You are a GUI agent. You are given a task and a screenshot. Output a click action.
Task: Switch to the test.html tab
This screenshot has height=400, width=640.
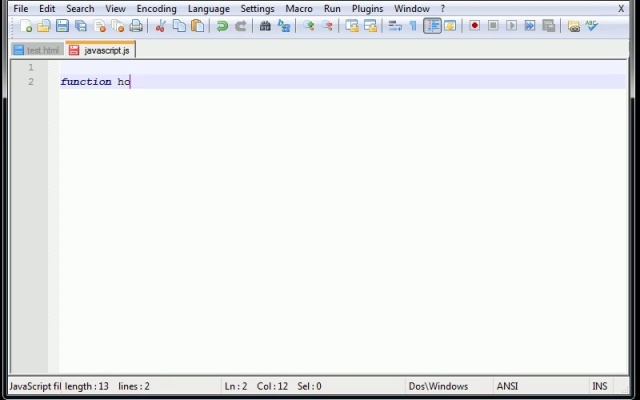click(38, 50)
